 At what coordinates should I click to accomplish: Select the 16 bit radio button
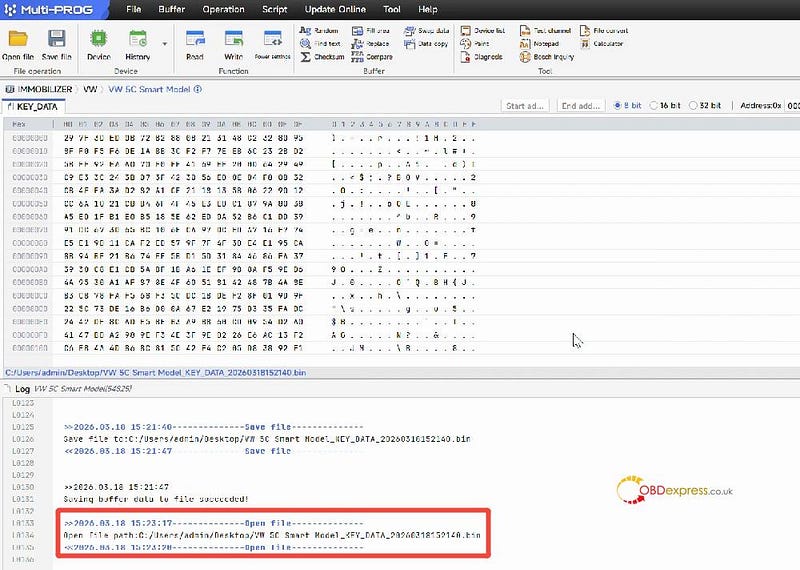click(x=654, y=106)
